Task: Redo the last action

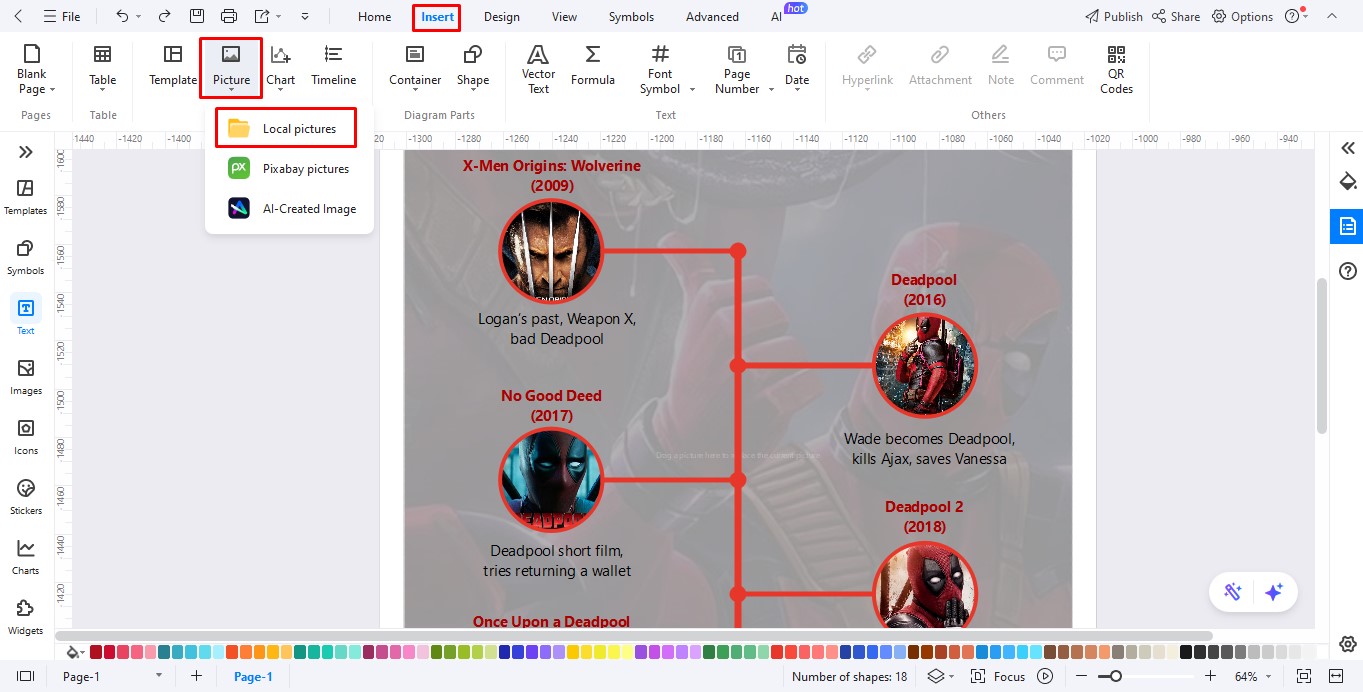Action: (x=164, y=17)
